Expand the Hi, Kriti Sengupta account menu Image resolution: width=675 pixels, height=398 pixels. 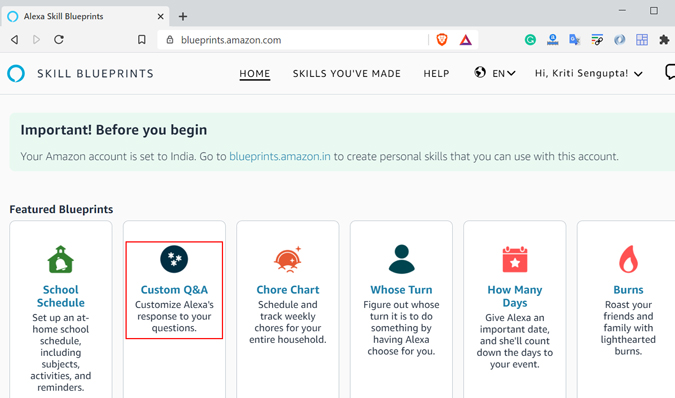[x=588, y=74]
